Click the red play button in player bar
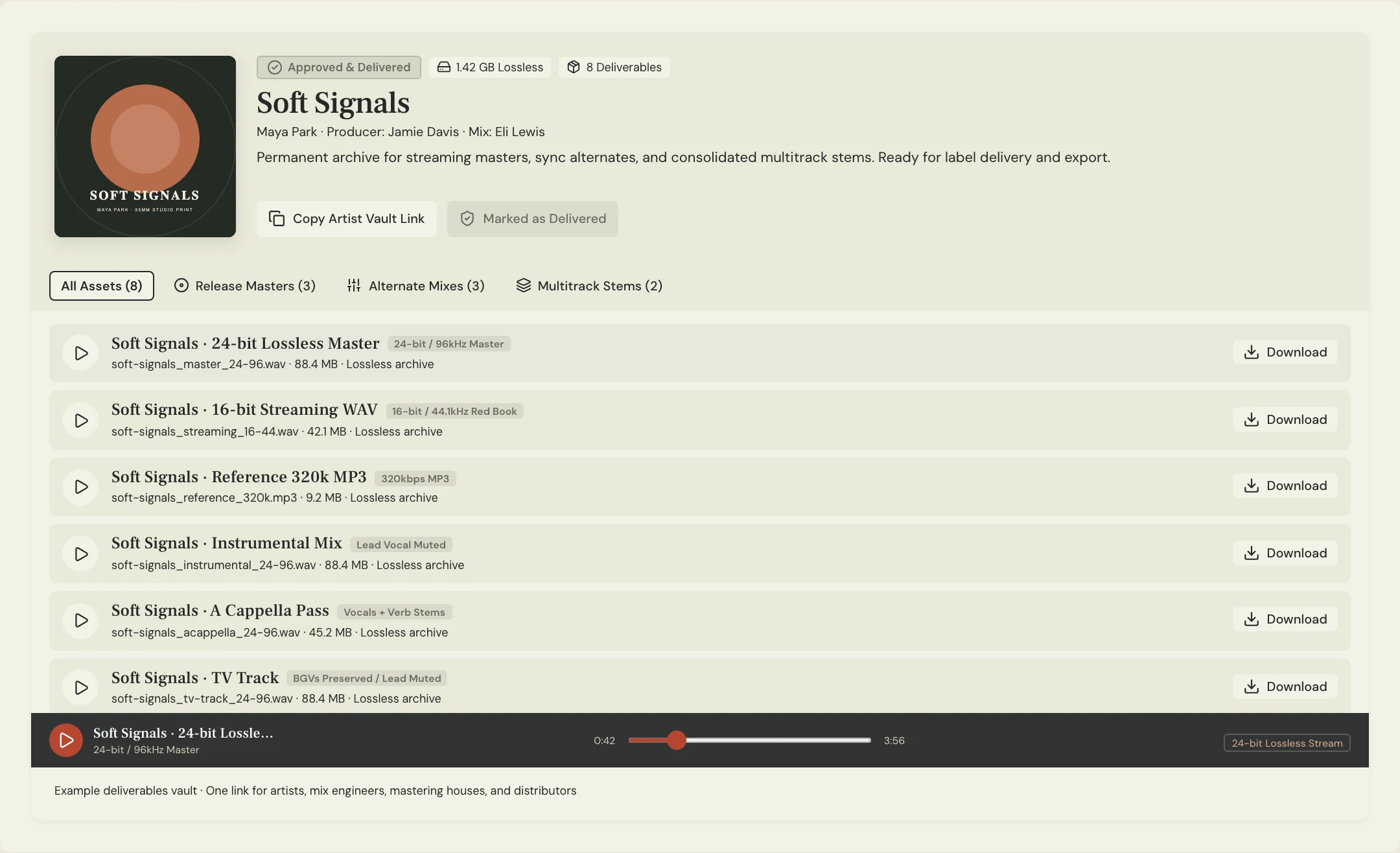 coord(66,740)
